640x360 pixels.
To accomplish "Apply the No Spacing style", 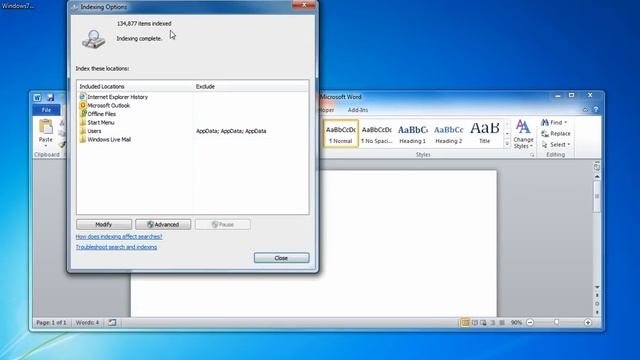I will 376,133.
